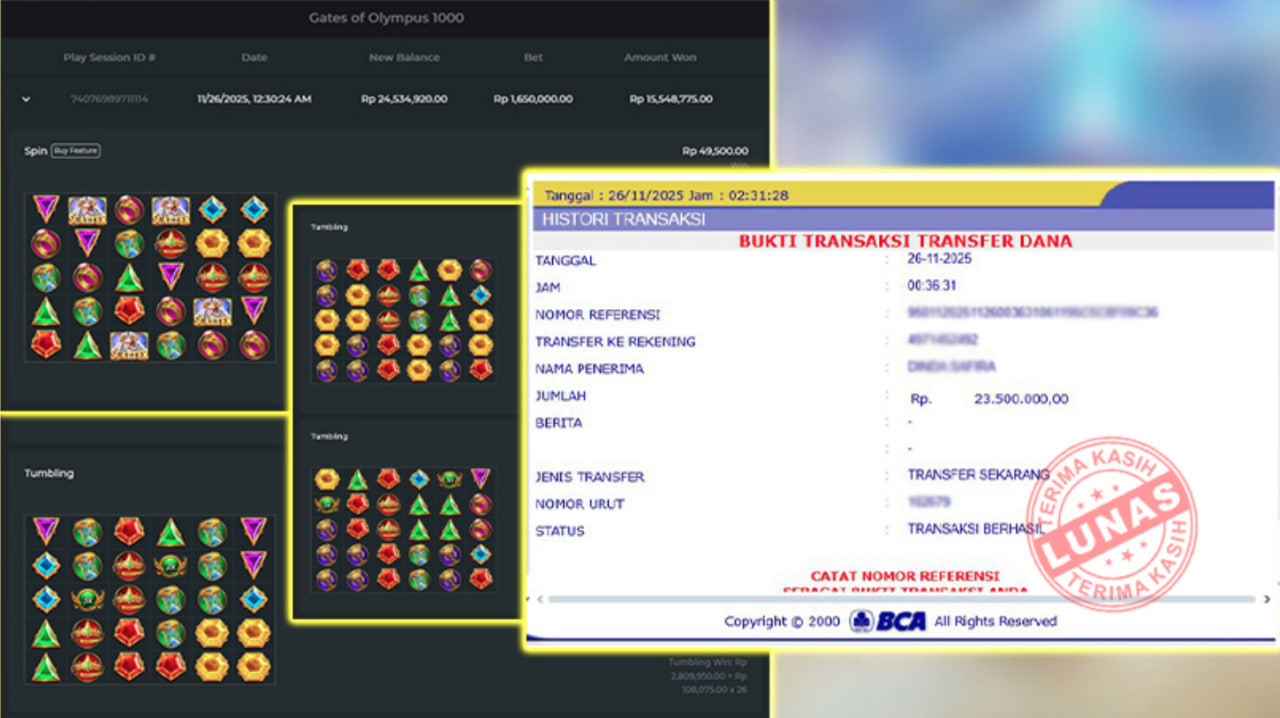Click session ID 74076989711114

coord(109,99)
